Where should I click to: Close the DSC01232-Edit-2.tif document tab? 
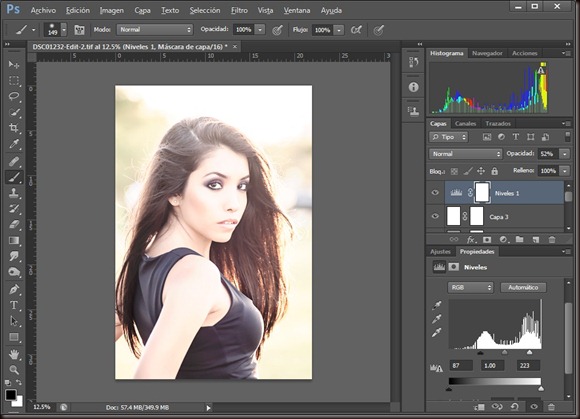pos(235,47)
